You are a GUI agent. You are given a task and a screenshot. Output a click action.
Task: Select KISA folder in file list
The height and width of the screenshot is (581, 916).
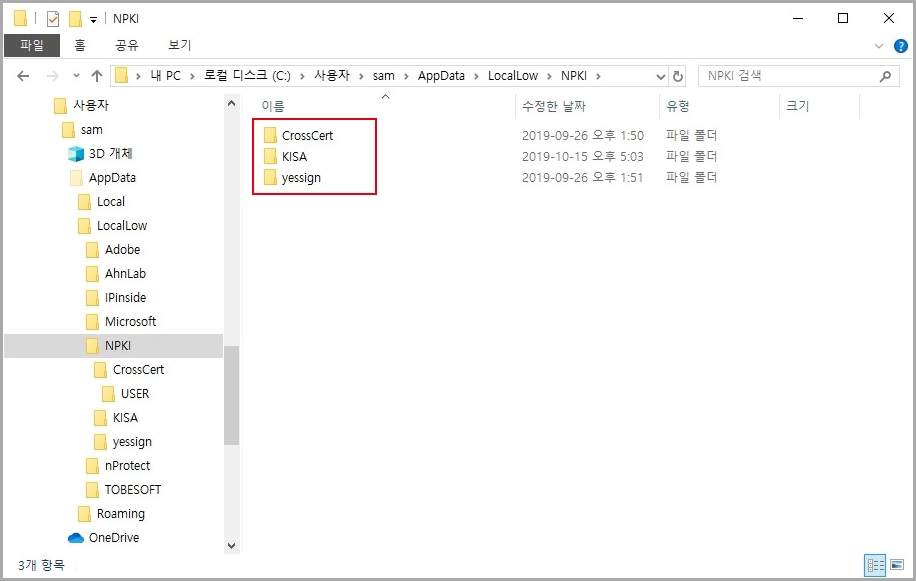click(285, 156)
